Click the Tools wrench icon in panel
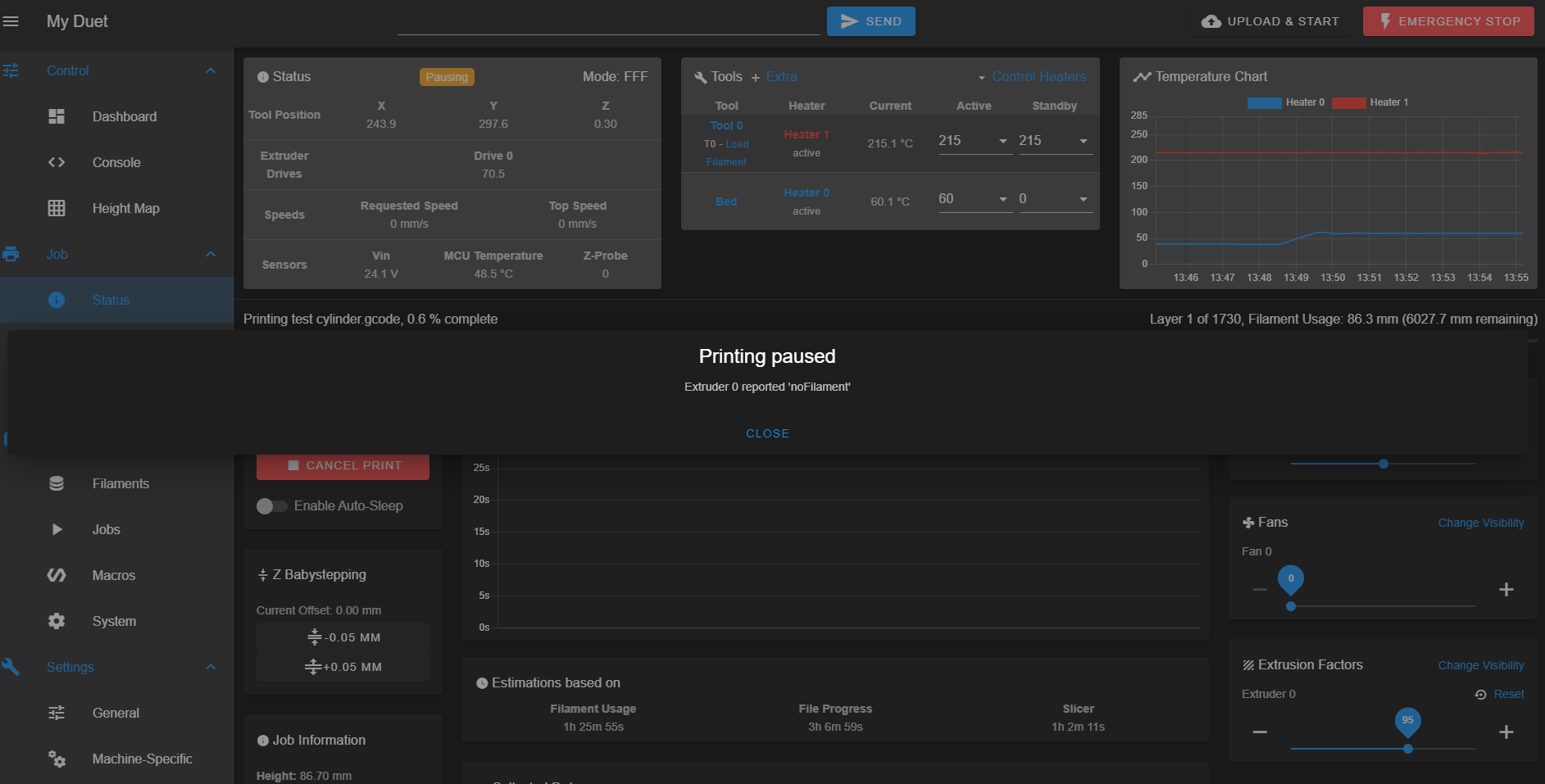This screenshot has height=784, width=1545. pyautogui.click(x=701, y=77)
